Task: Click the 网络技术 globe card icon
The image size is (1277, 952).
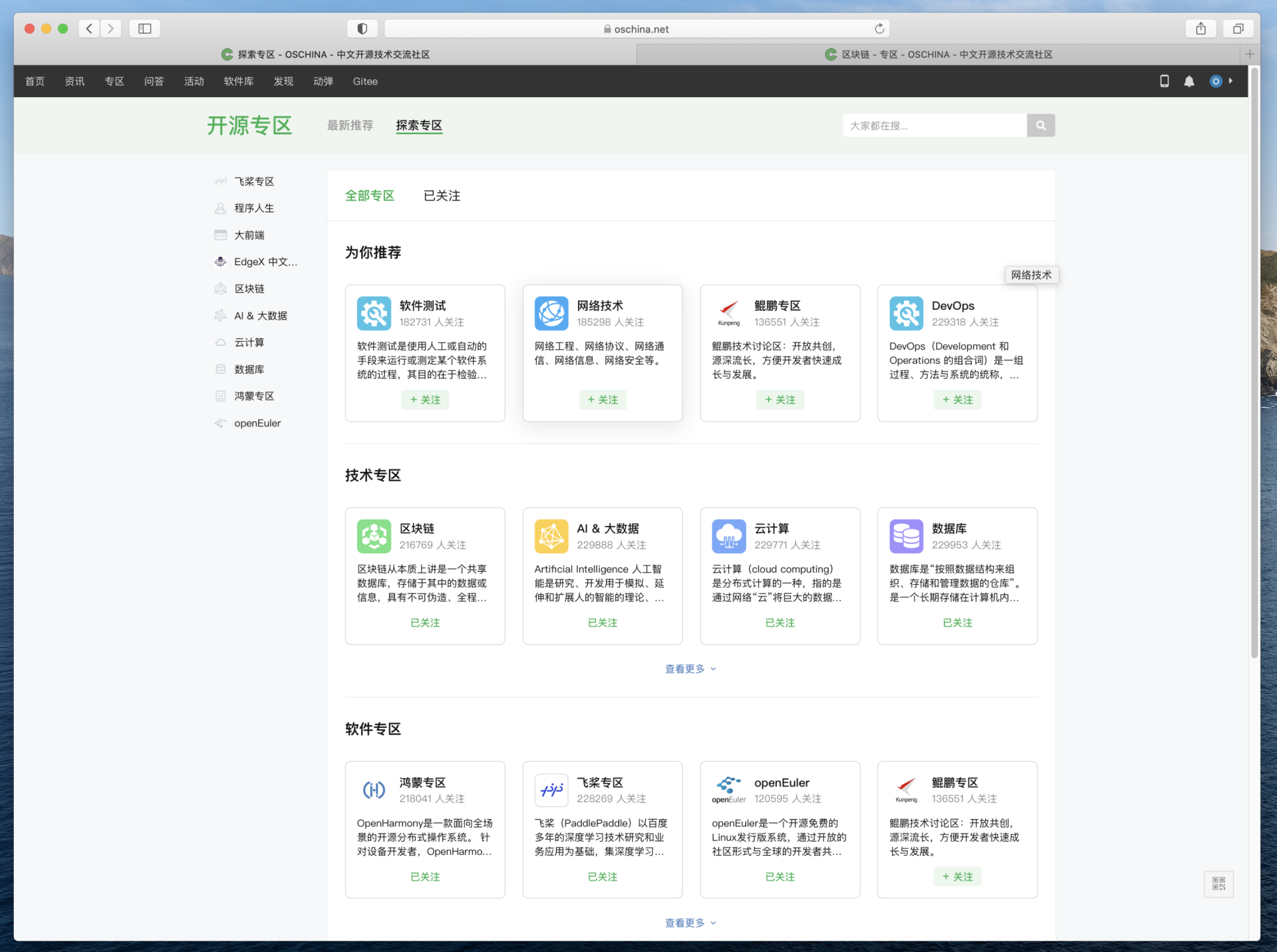Action: 551,313
